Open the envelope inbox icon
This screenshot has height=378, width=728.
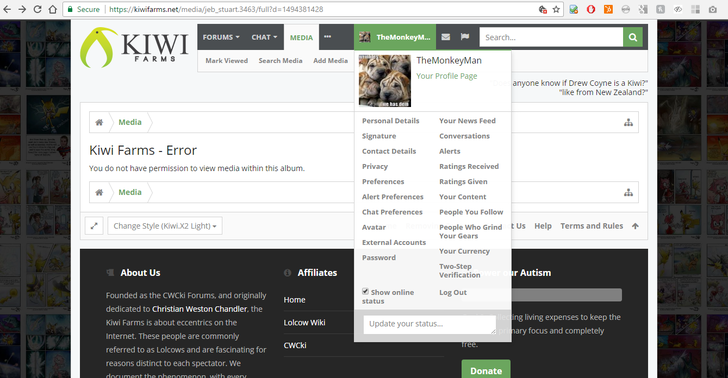pyautogui.click(x=446, y=37)
